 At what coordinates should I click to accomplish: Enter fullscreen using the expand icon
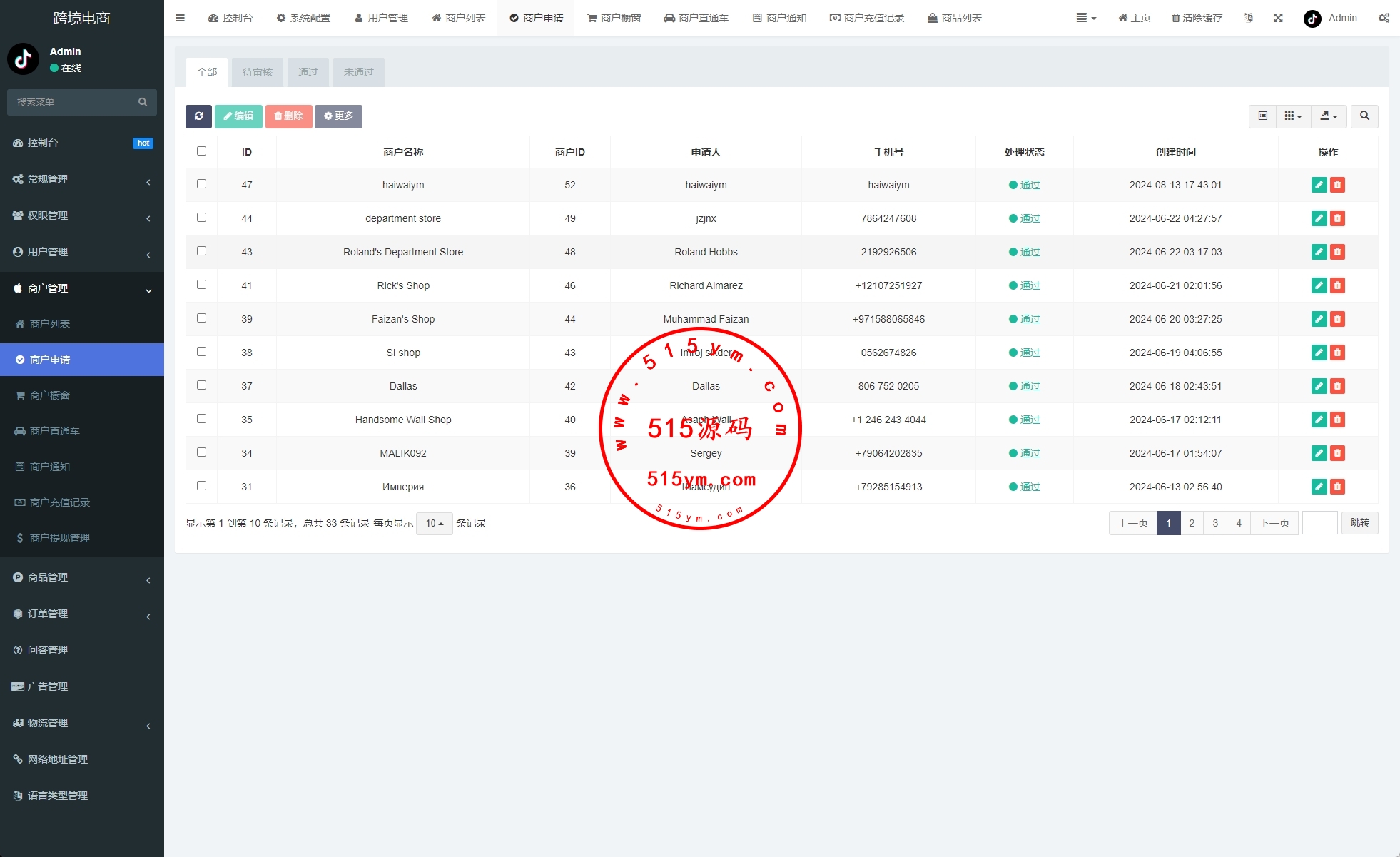pos(1278,18)
